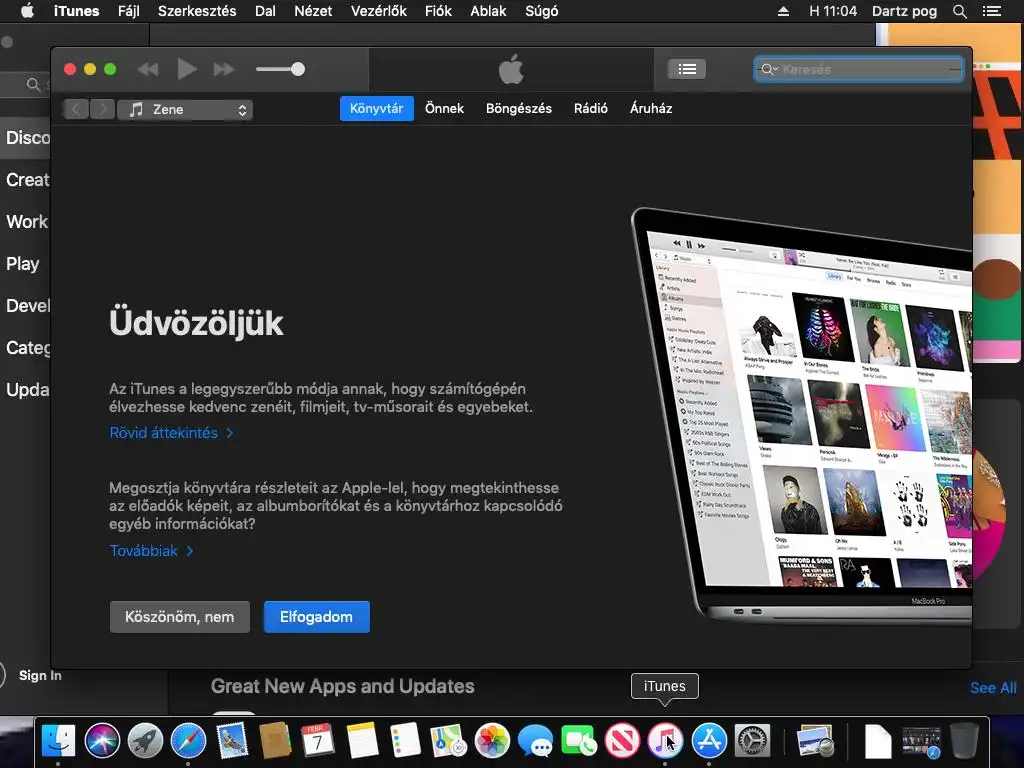Open the Súgó menu
Viewport: 1024px width, 768px height.
(x=542, y=11)
